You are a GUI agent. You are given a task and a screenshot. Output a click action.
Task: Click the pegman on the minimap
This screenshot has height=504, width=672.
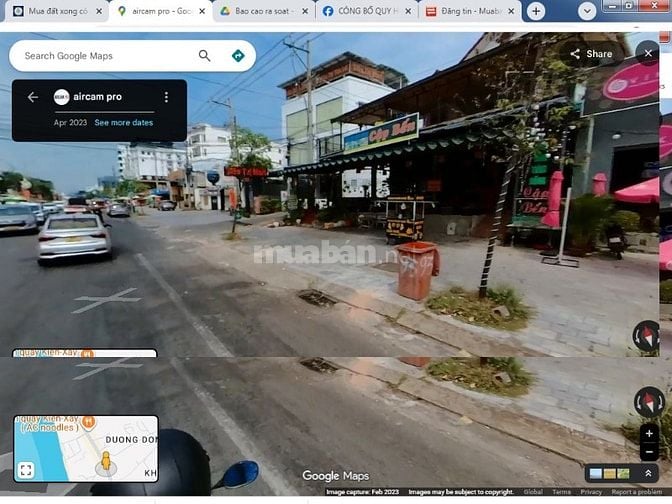point(105,463)
